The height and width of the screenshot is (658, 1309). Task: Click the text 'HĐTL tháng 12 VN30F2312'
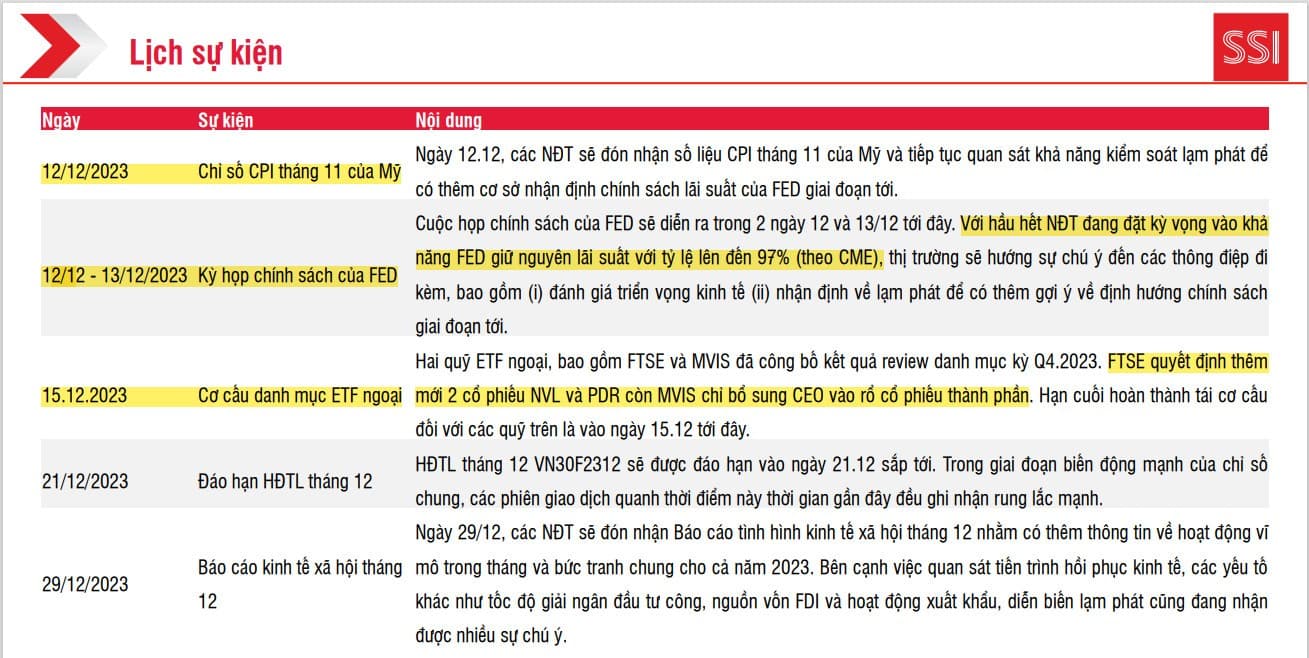pos(515,464)
